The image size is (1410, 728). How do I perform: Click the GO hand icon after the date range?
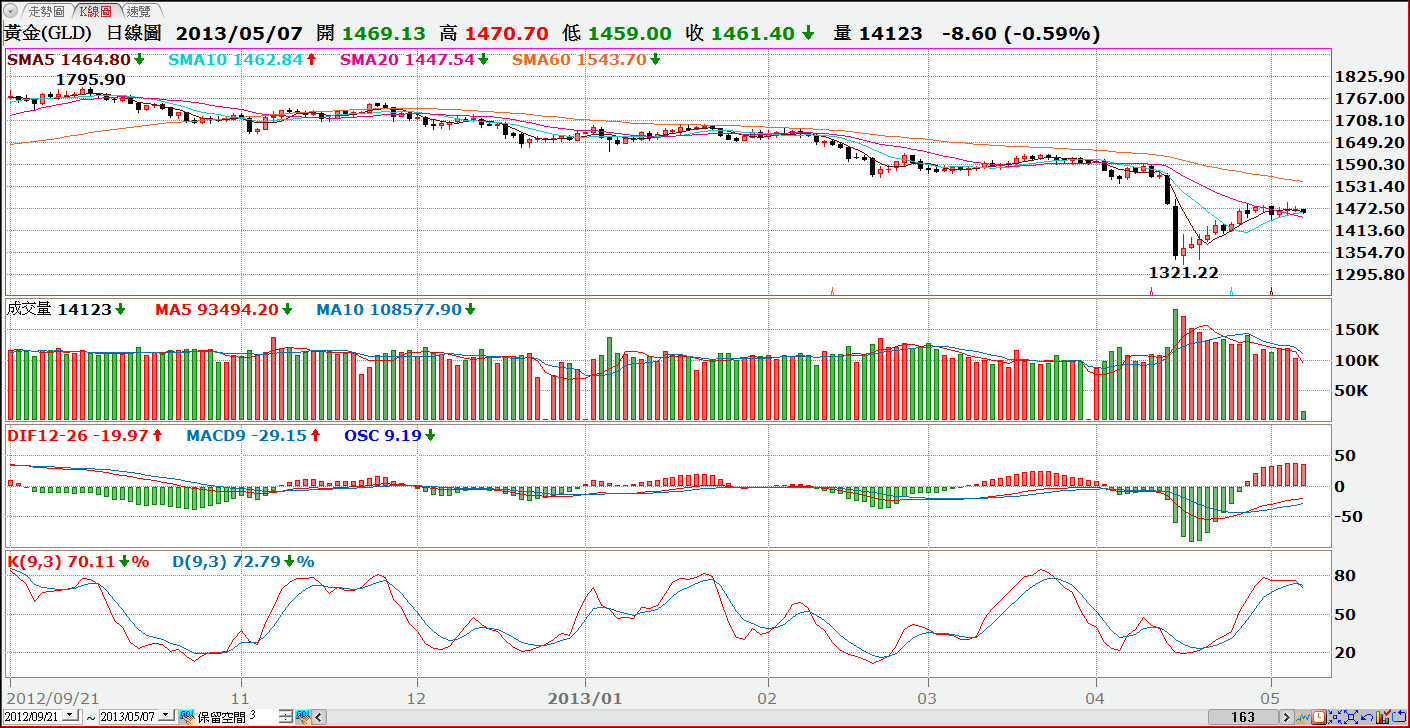[x=187, y=717]
